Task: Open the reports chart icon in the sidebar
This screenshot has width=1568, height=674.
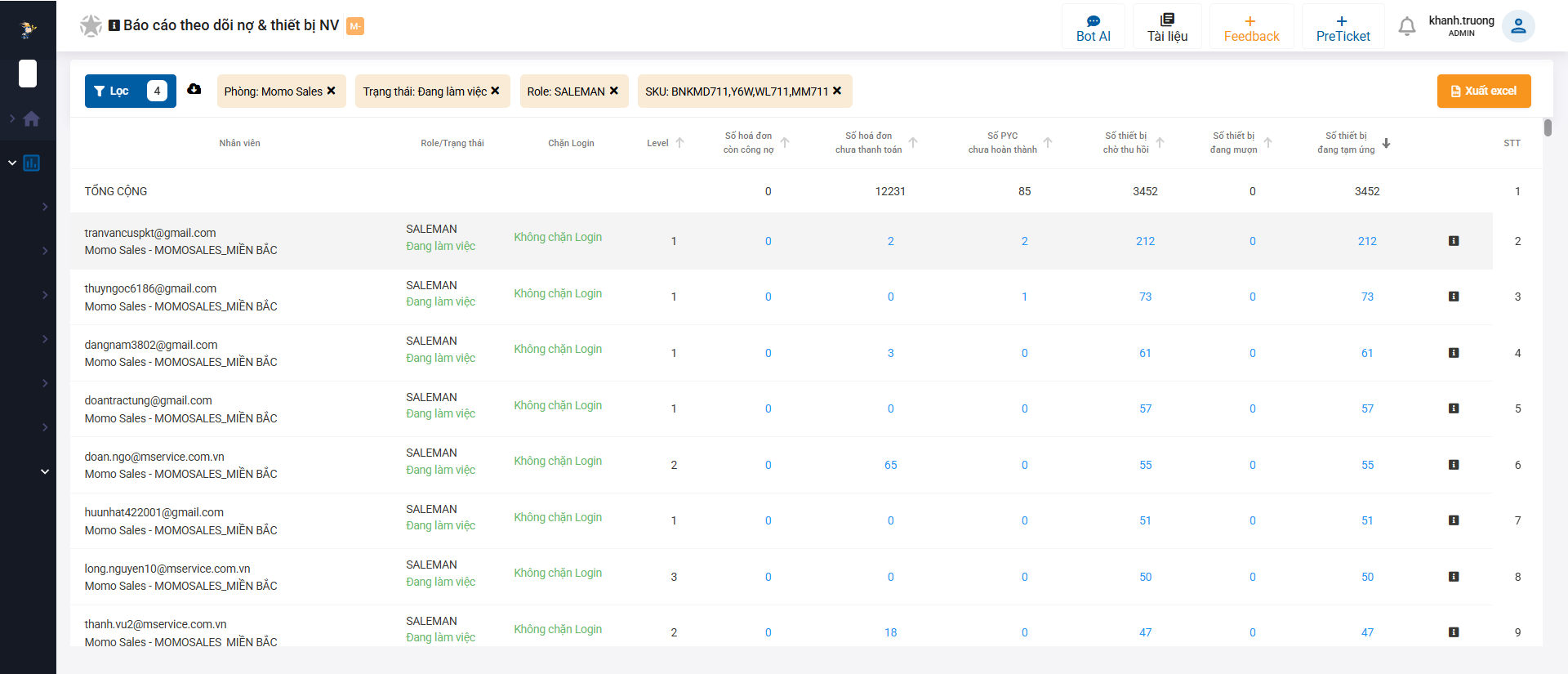Action: [31, 163]
